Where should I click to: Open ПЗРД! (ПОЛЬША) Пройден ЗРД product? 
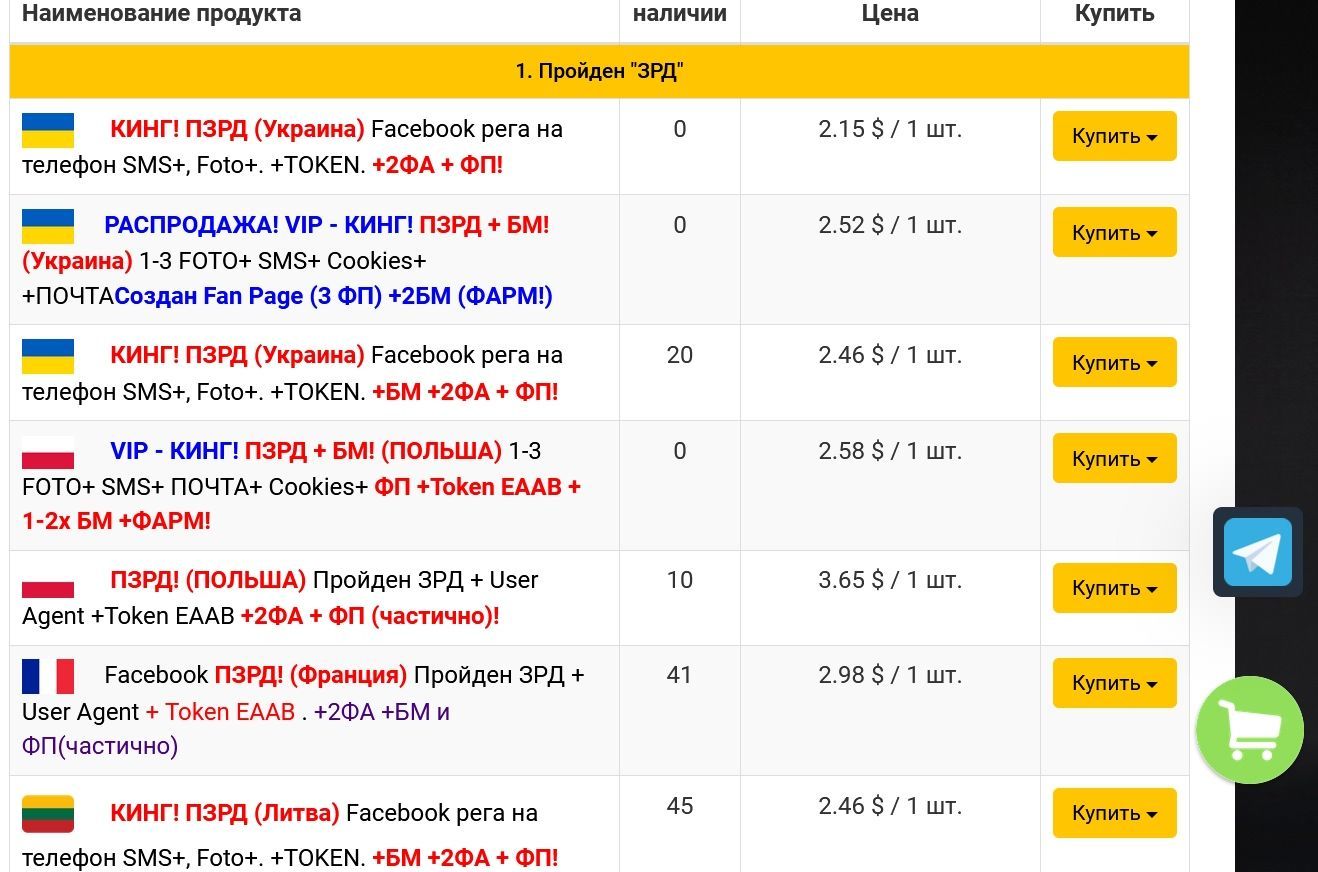[281, 598]
